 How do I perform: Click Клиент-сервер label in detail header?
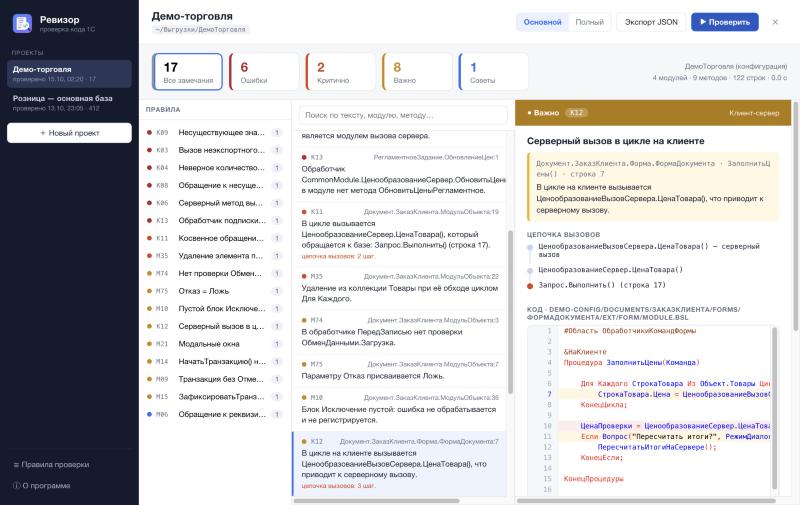[x=754, y=113]
